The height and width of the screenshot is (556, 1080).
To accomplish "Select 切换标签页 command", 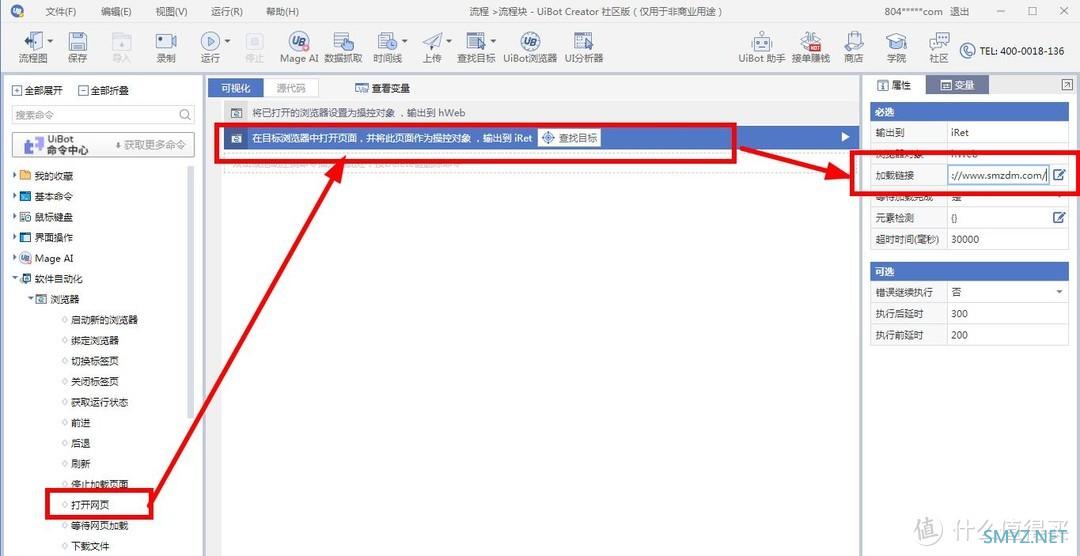I will pos(94,361).
